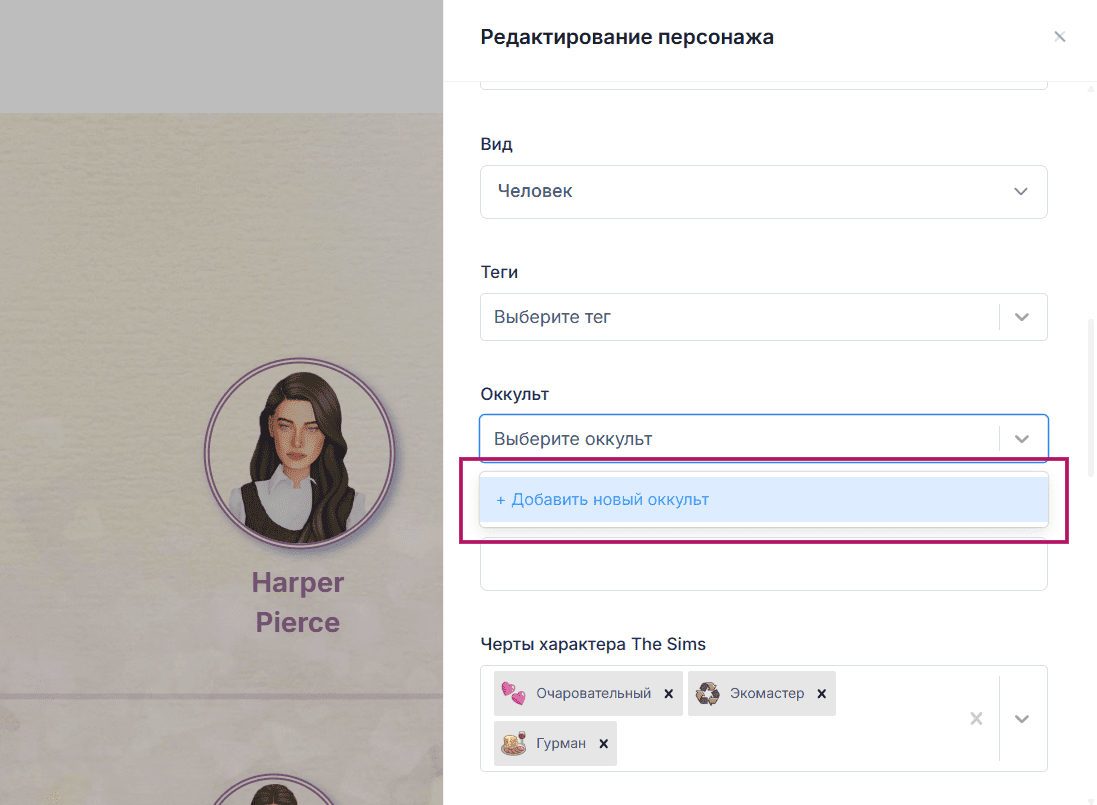The image size is (1097, 805).
Task: Click the Редактирование персонажа heading
Action: click(x=627, y=36)
